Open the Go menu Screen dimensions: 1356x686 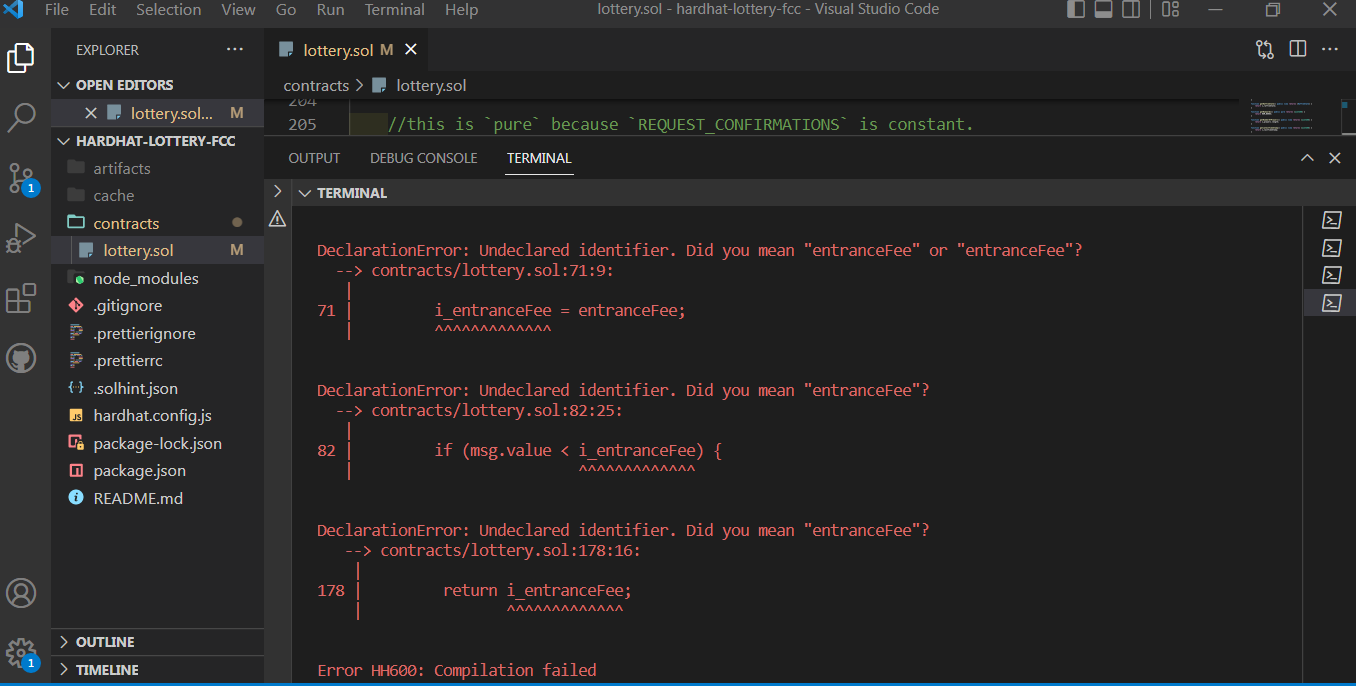(286, 10)
